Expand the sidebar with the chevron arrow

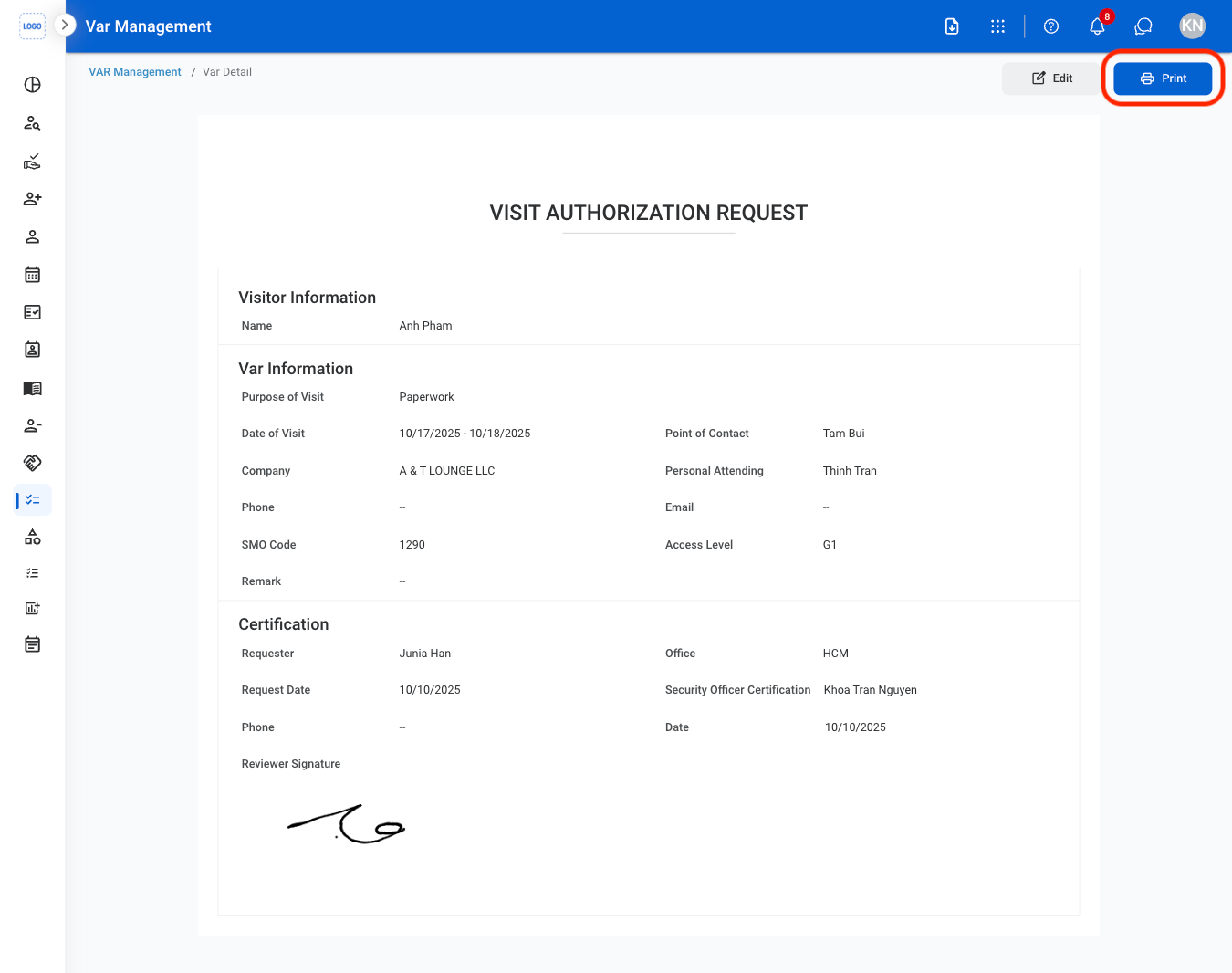tap(65, 25)
